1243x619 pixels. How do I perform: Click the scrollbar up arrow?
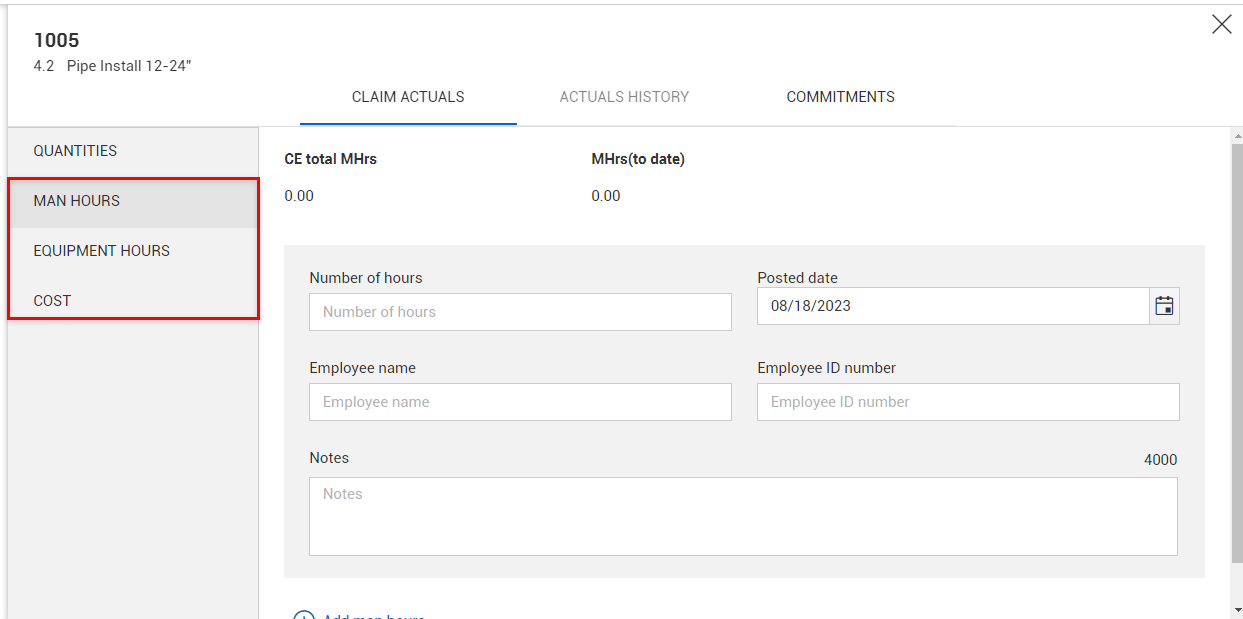tap(1236, 134)
